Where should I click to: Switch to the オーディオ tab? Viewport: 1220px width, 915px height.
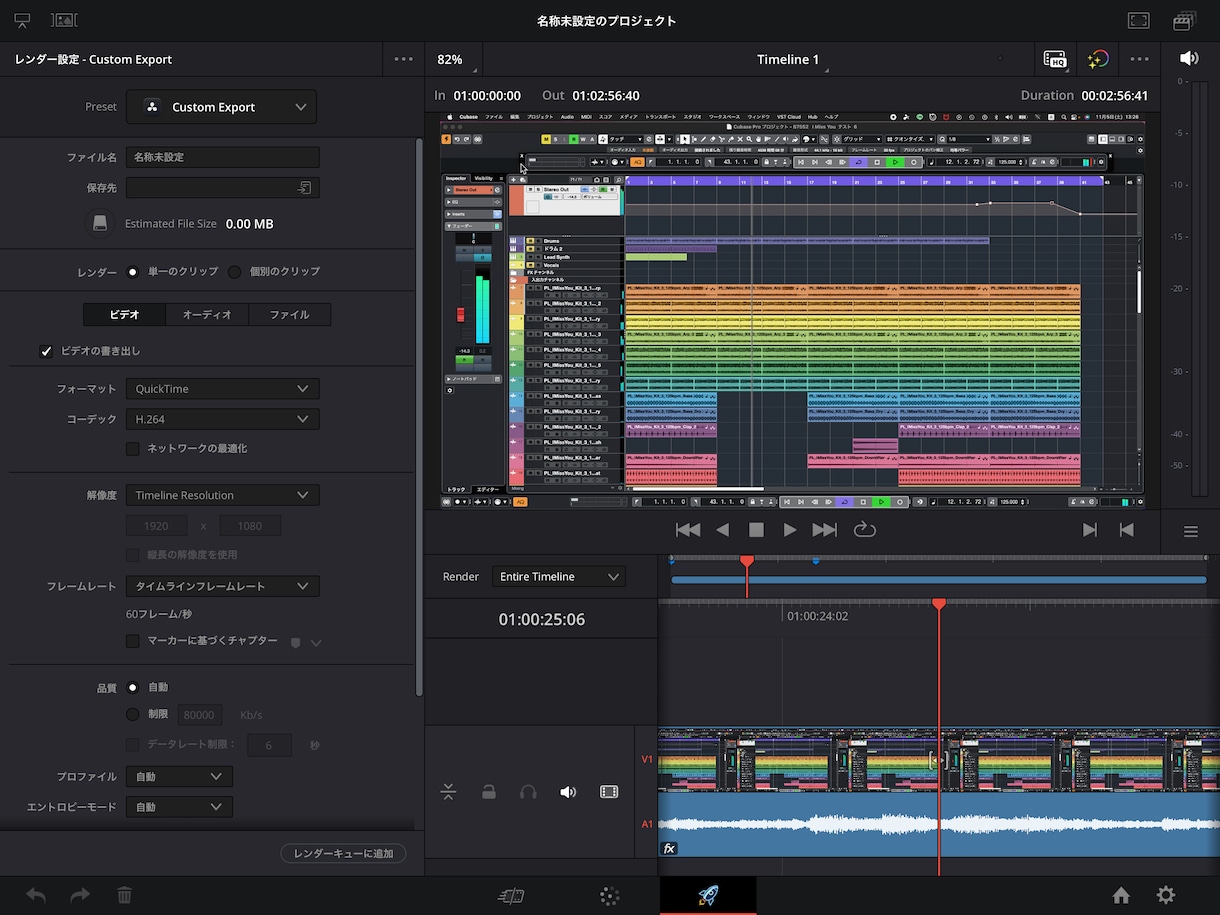pyautogui.click(x=207, y=314)
